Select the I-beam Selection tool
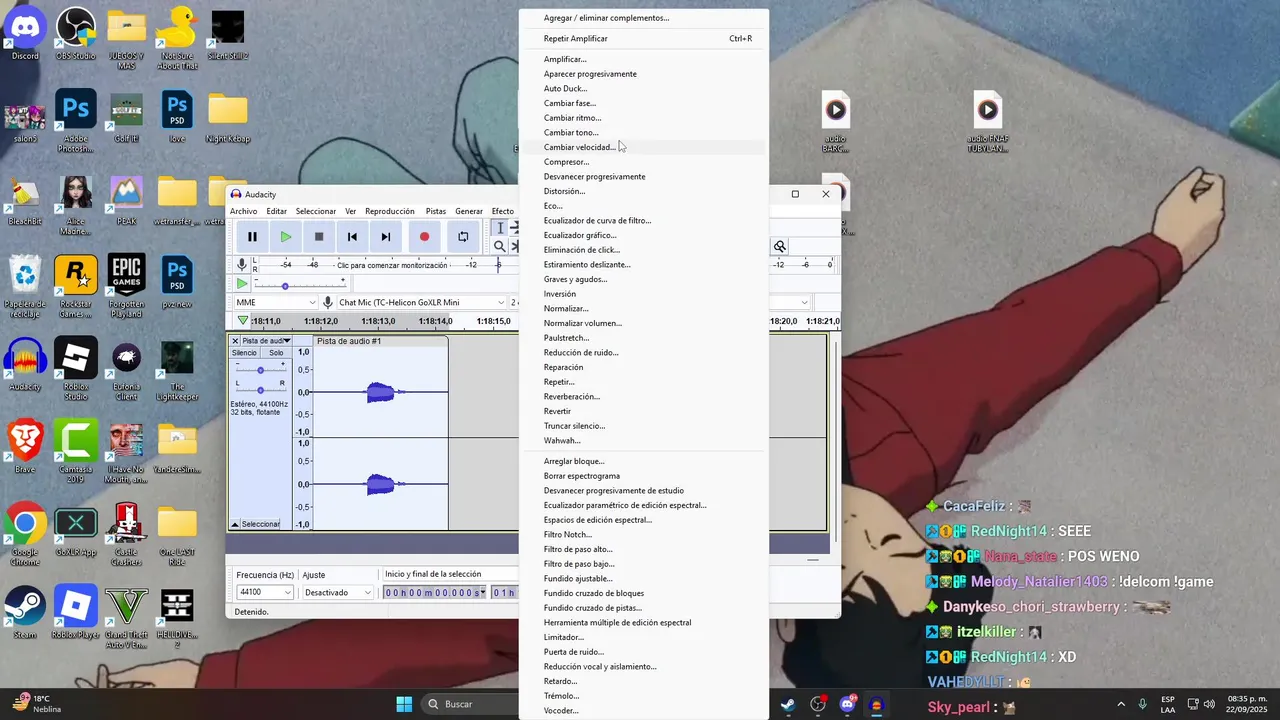Screen dimensions: 1280x720 pos(500,228)
